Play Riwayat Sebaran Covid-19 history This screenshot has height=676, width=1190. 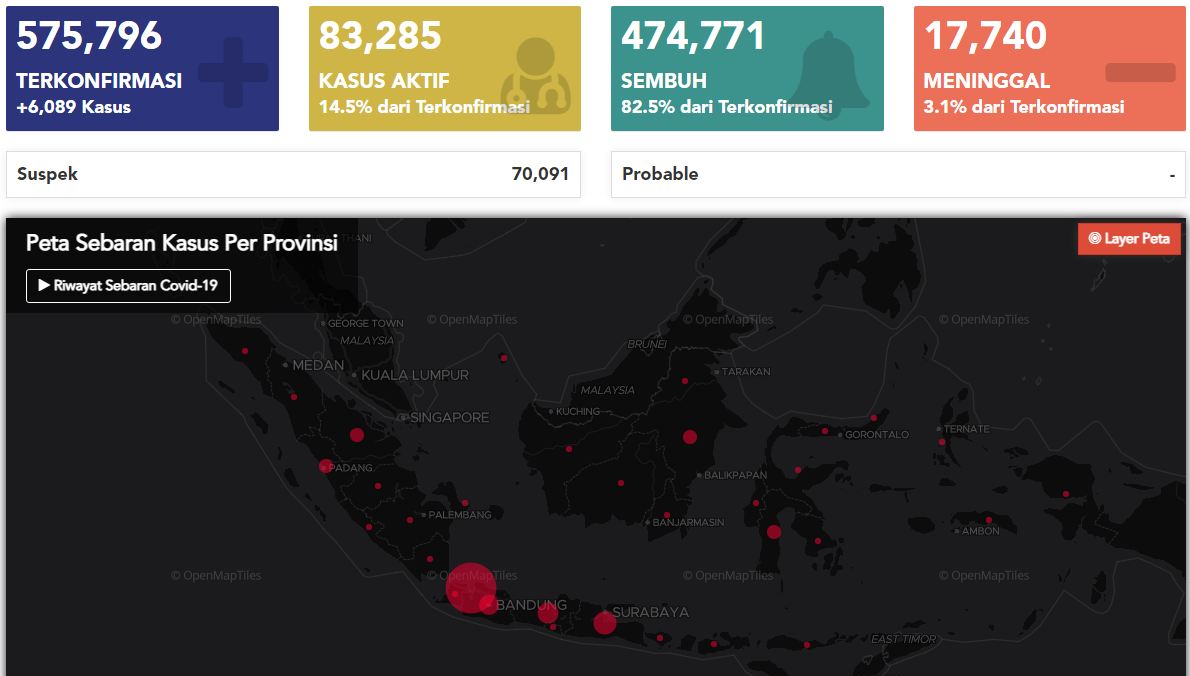pos(128,286)
